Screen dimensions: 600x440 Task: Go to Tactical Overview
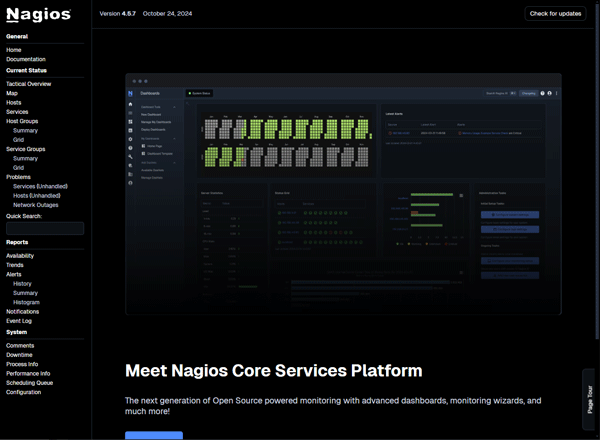(29, 84)
